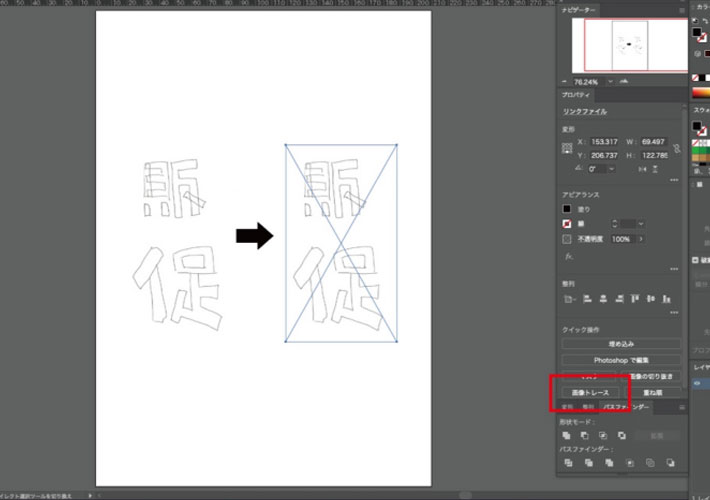The image size is (710, 500).
Task: Toggle constrain width and height proportions link
Action: point(677,148)
